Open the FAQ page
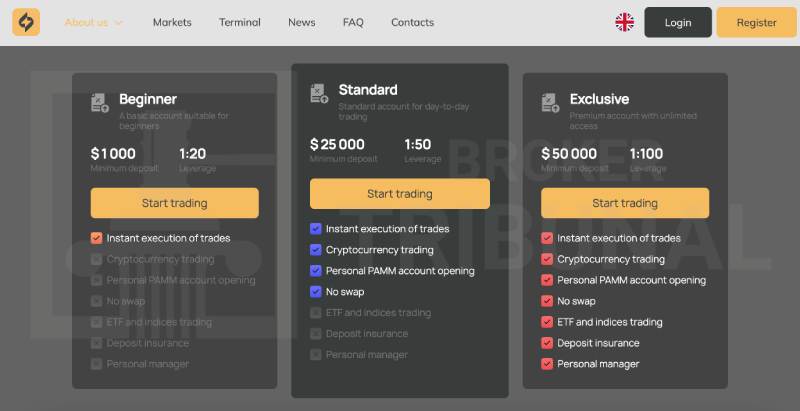 point(353,22)
